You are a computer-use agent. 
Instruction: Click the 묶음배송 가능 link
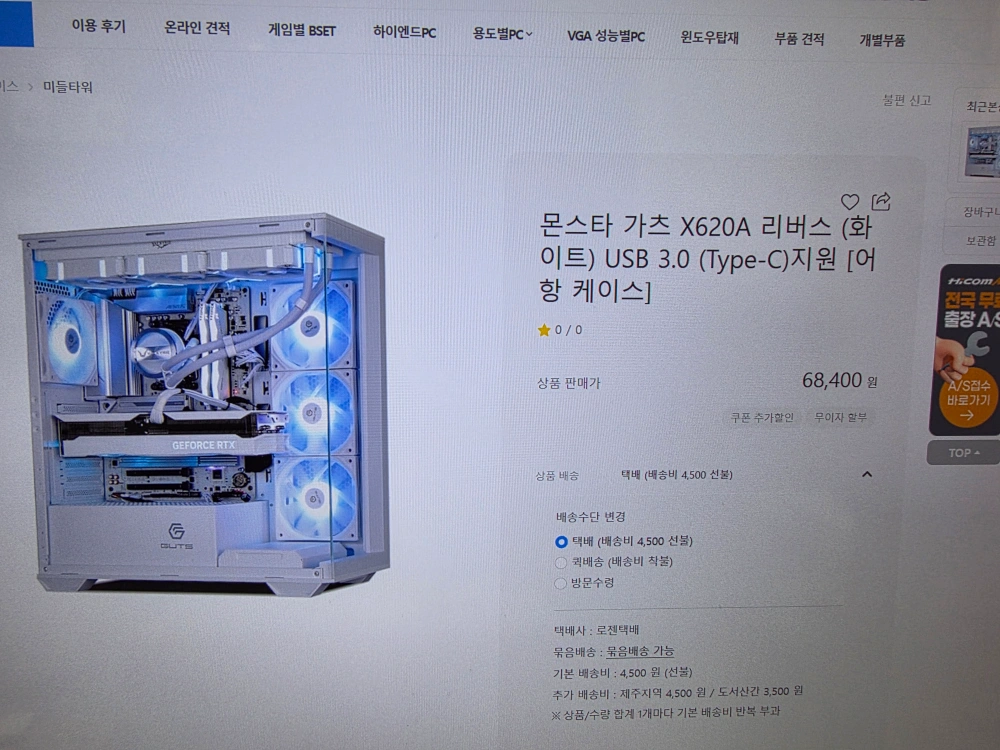(x=640, y=651)
